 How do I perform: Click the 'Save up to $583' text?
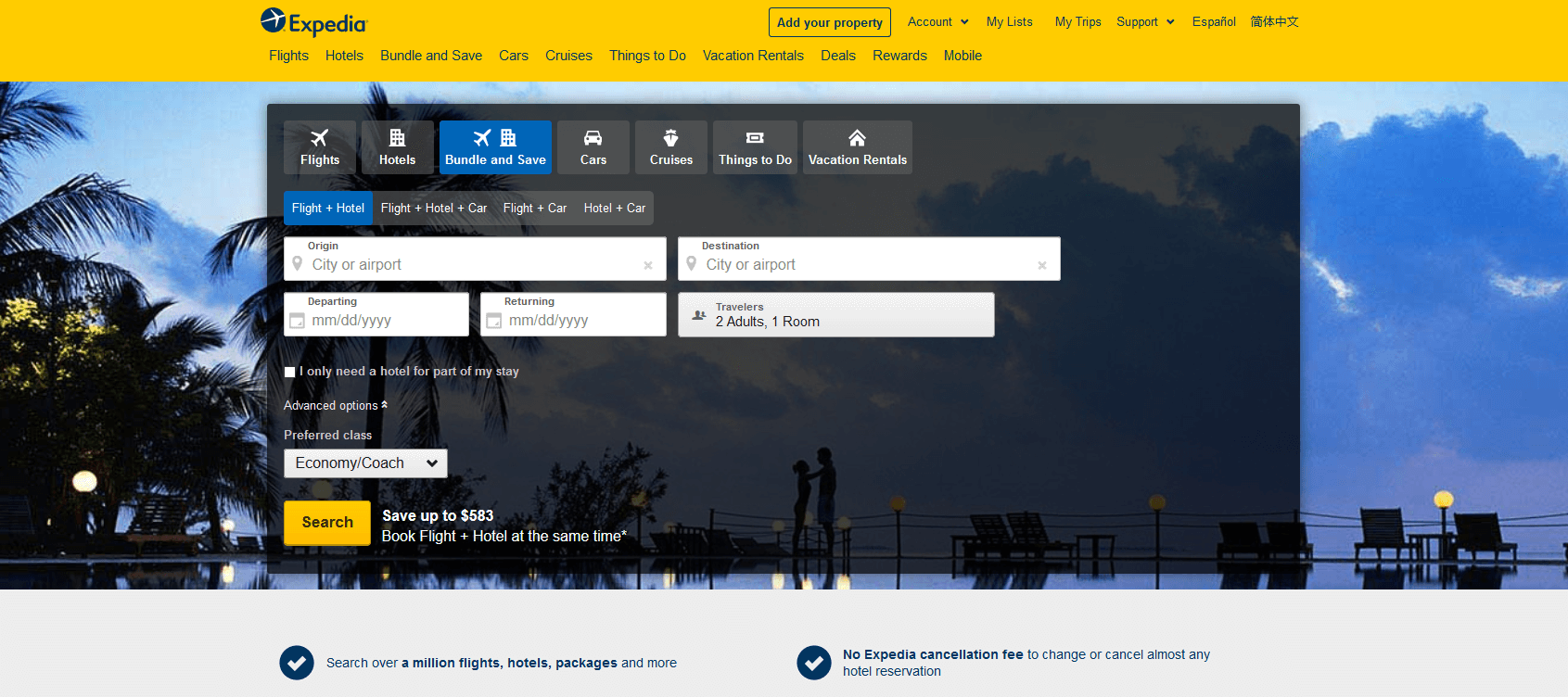(x=438, y=515)
